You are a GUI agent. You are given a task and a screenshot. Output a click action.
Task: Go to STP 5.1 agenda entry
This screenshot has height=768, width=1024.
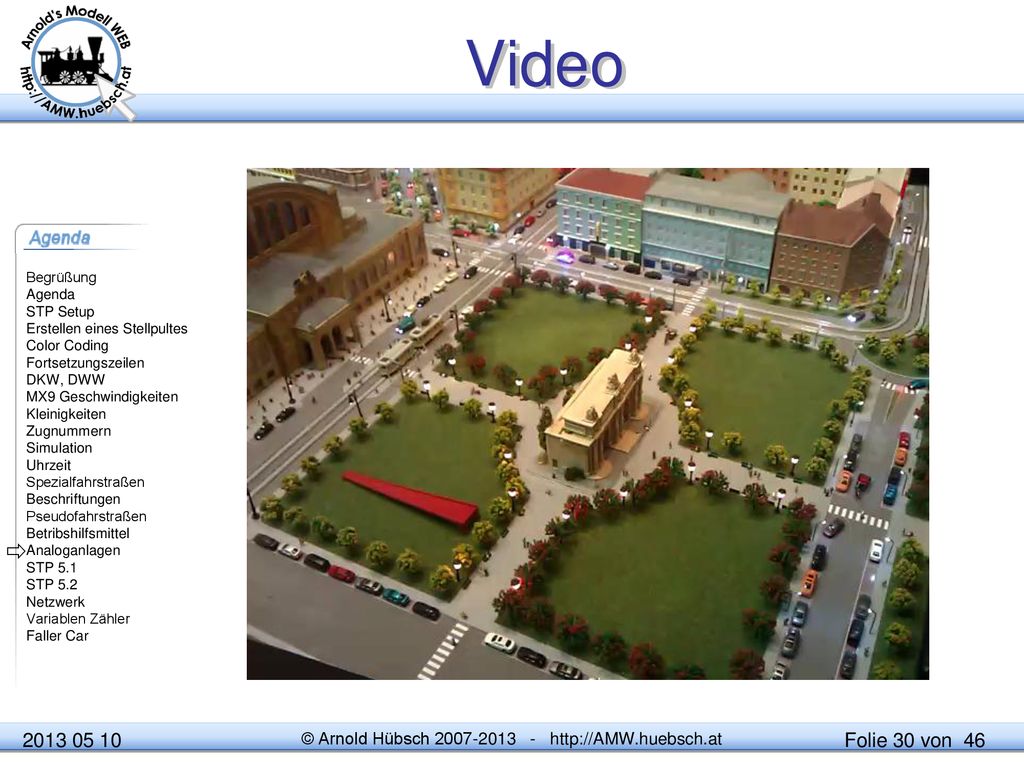[x=51, y=568]
